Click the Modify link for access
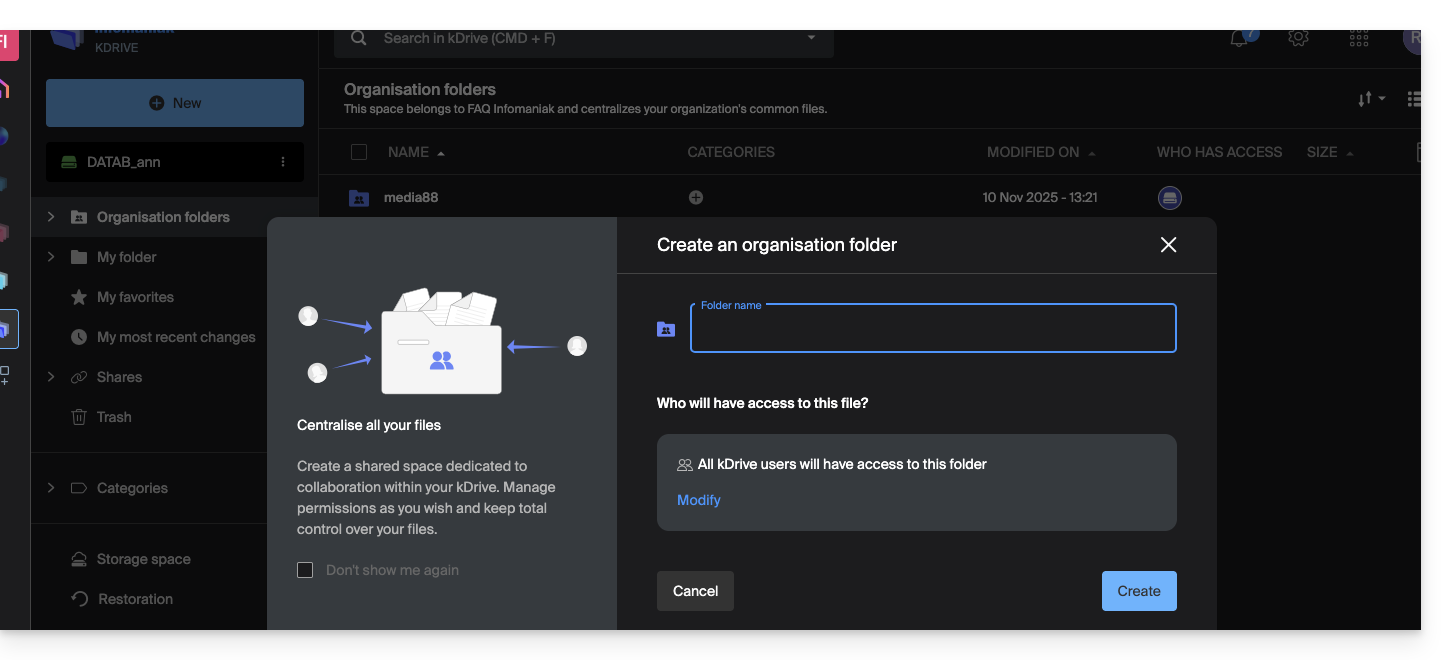 698,500
